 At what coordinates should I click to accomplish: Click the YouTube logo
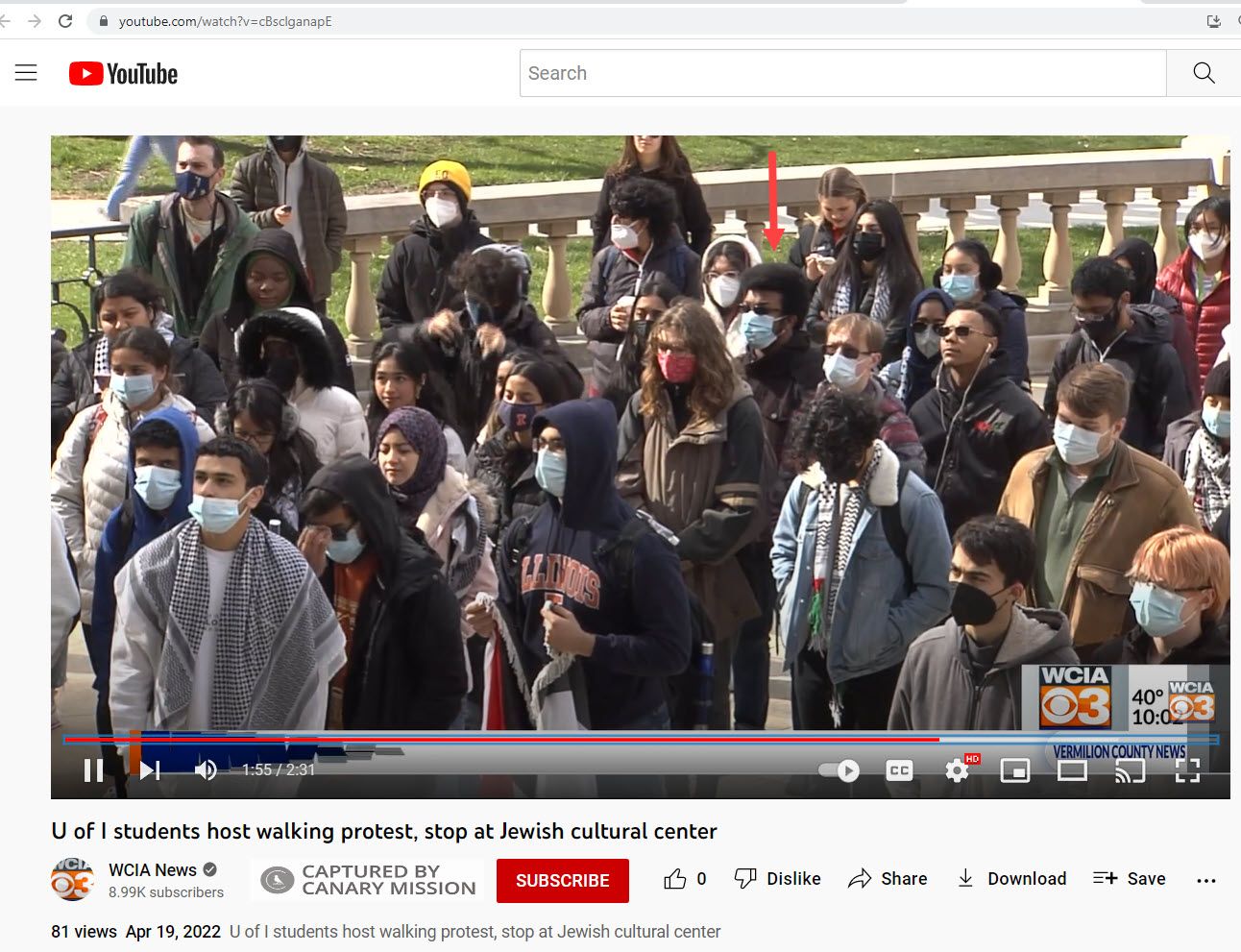click(x=123, y=74)
